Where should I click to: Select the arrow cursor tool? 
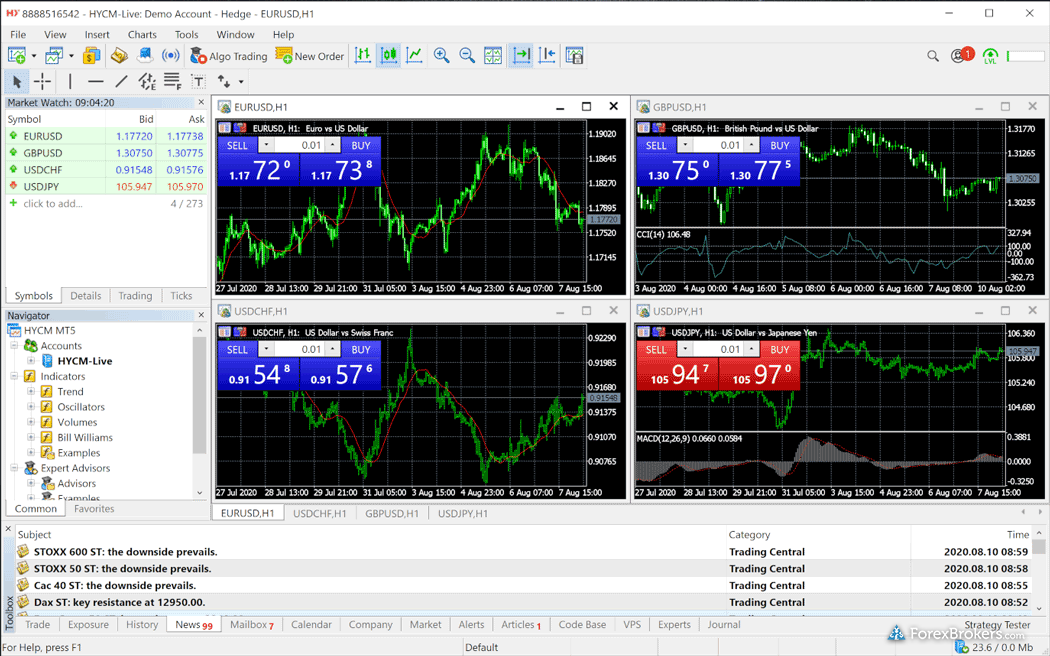(x=17, y=82)
